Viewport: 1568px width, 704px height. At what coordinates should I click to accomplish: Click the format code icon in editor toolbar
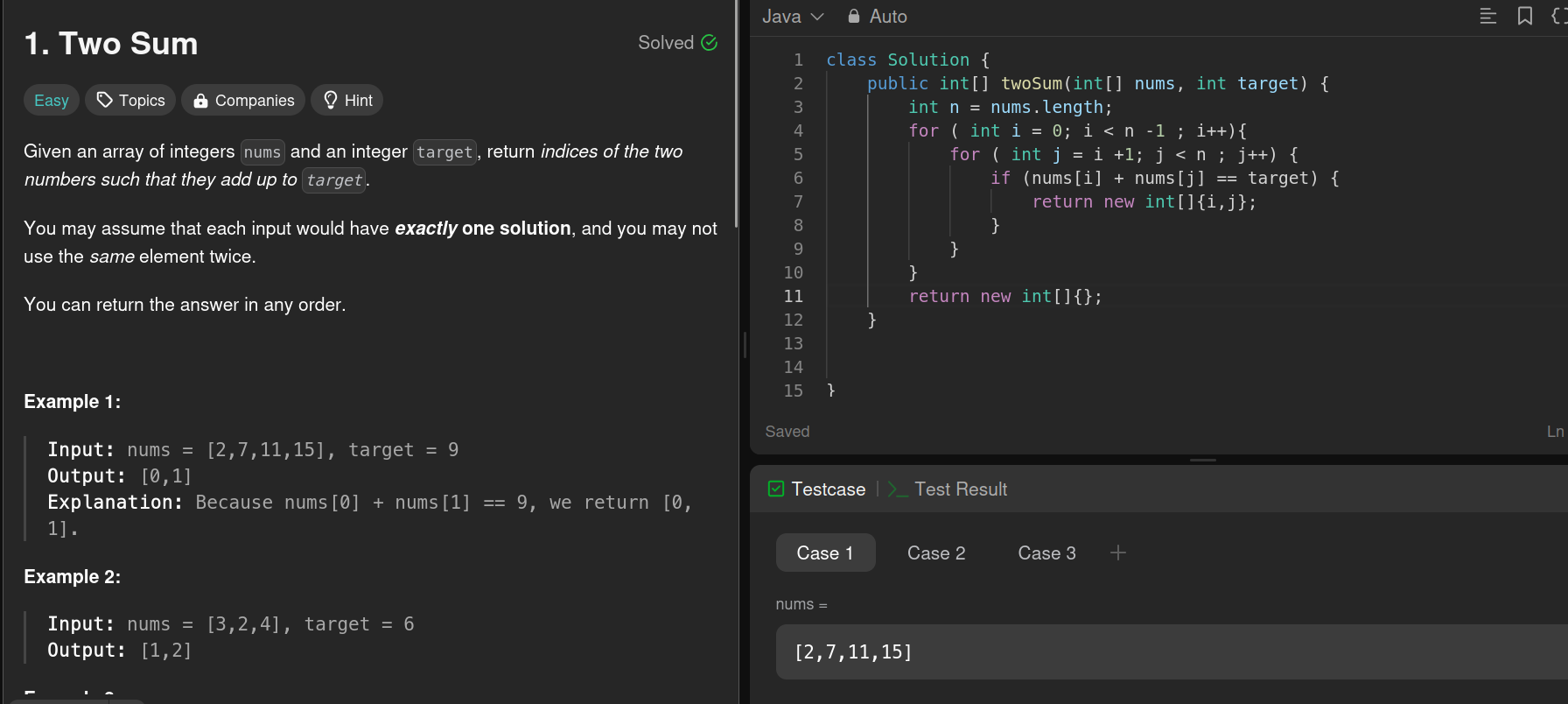pos(1487,16)
